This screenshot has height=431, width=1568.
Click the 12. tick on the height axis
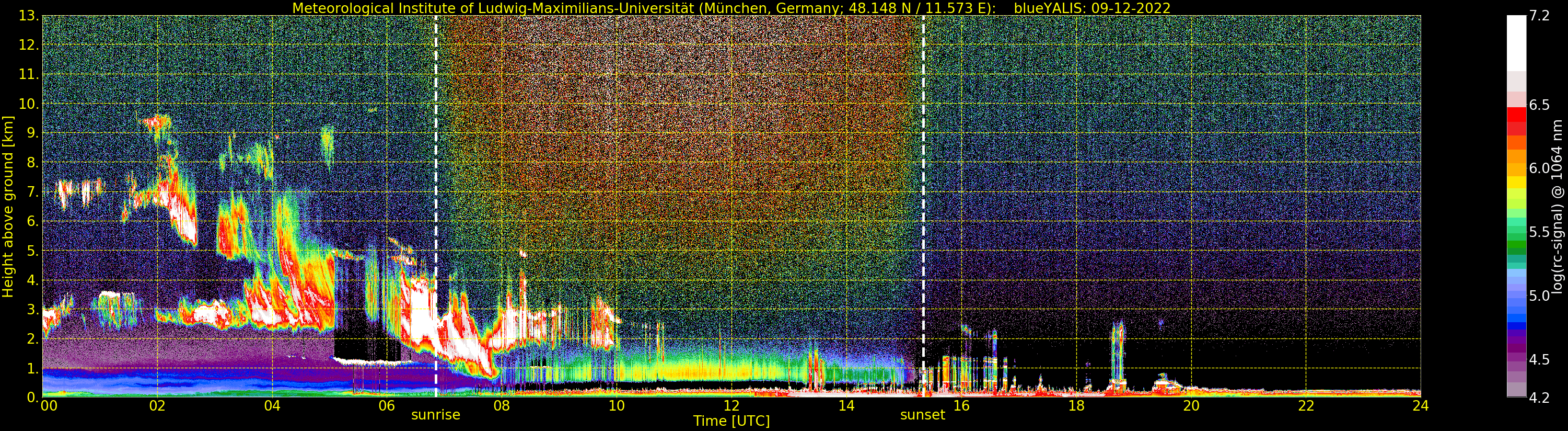(28, 45)
